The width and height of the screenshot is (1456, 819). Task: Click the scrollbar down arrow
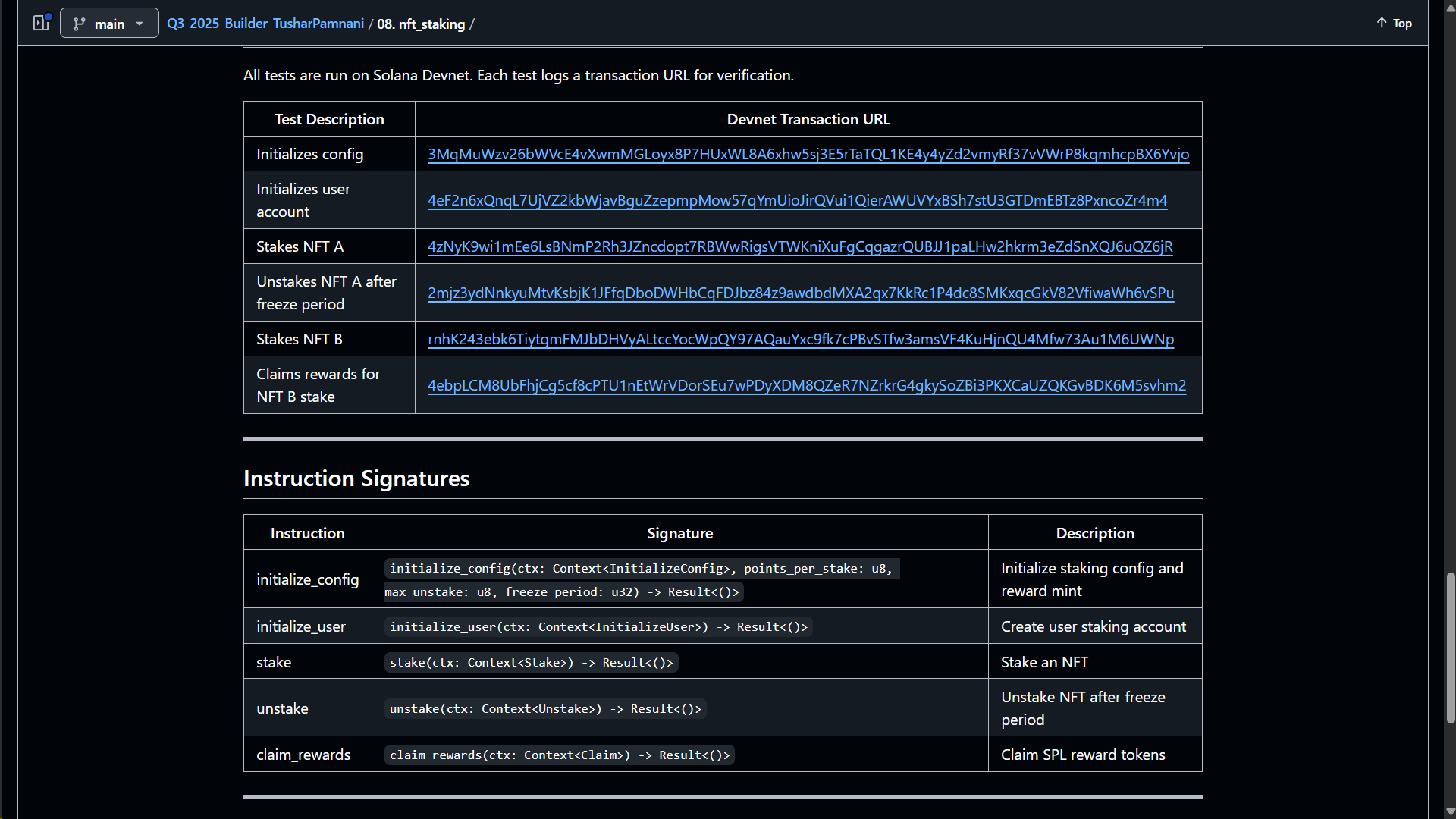point(1451,811)
